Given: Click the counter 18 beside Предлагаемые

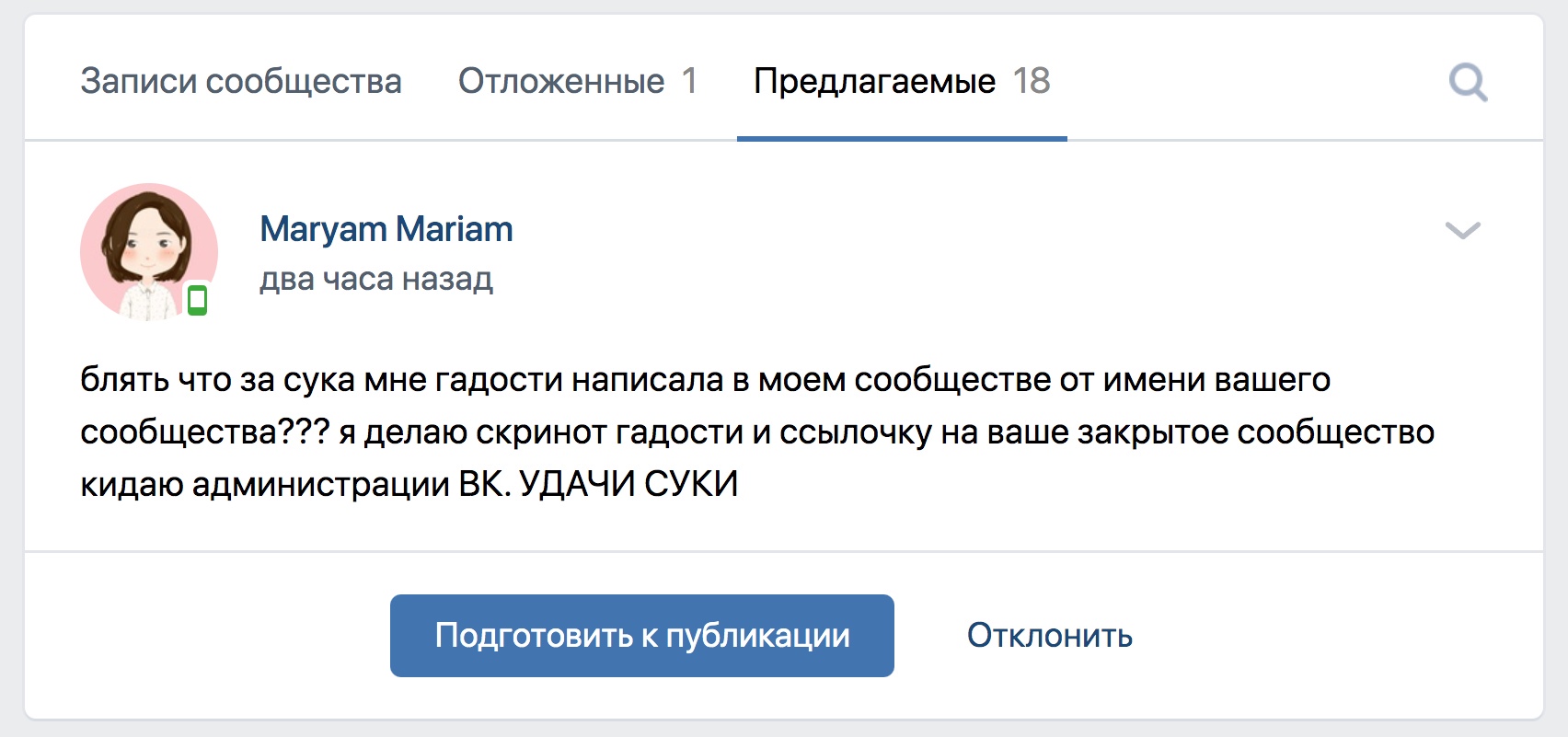Looking at the screenshot, I should point(1032,82).
